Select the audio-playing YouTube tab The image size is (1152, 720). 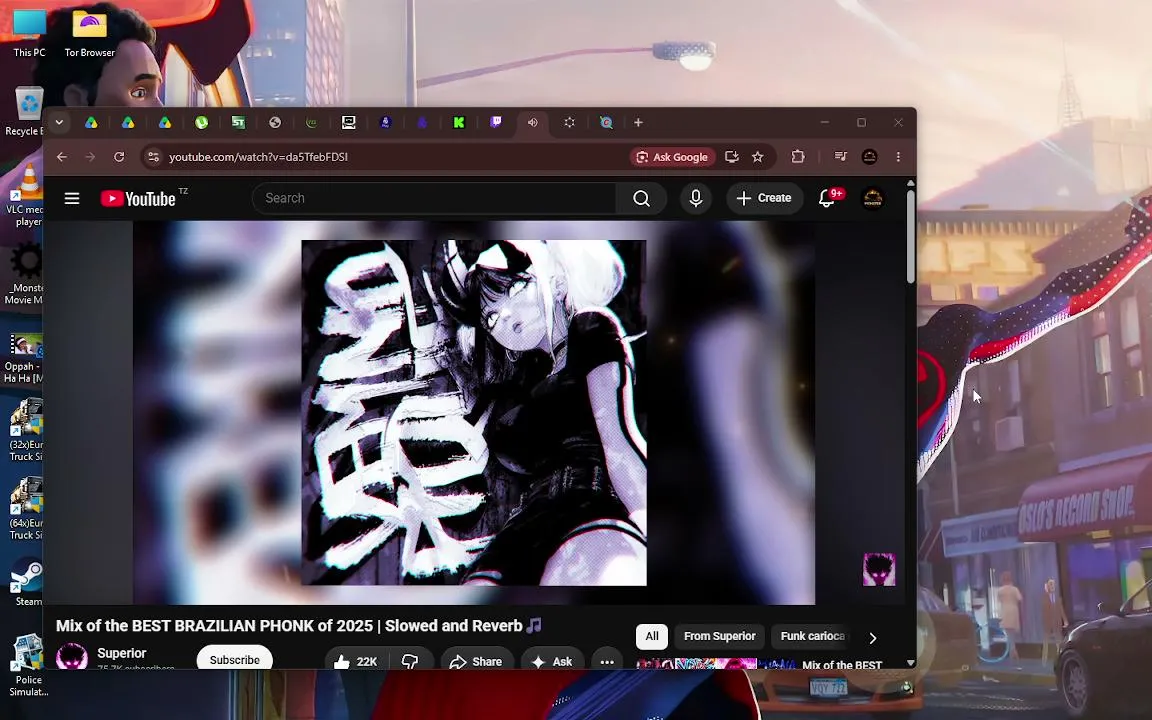[533, 123]
